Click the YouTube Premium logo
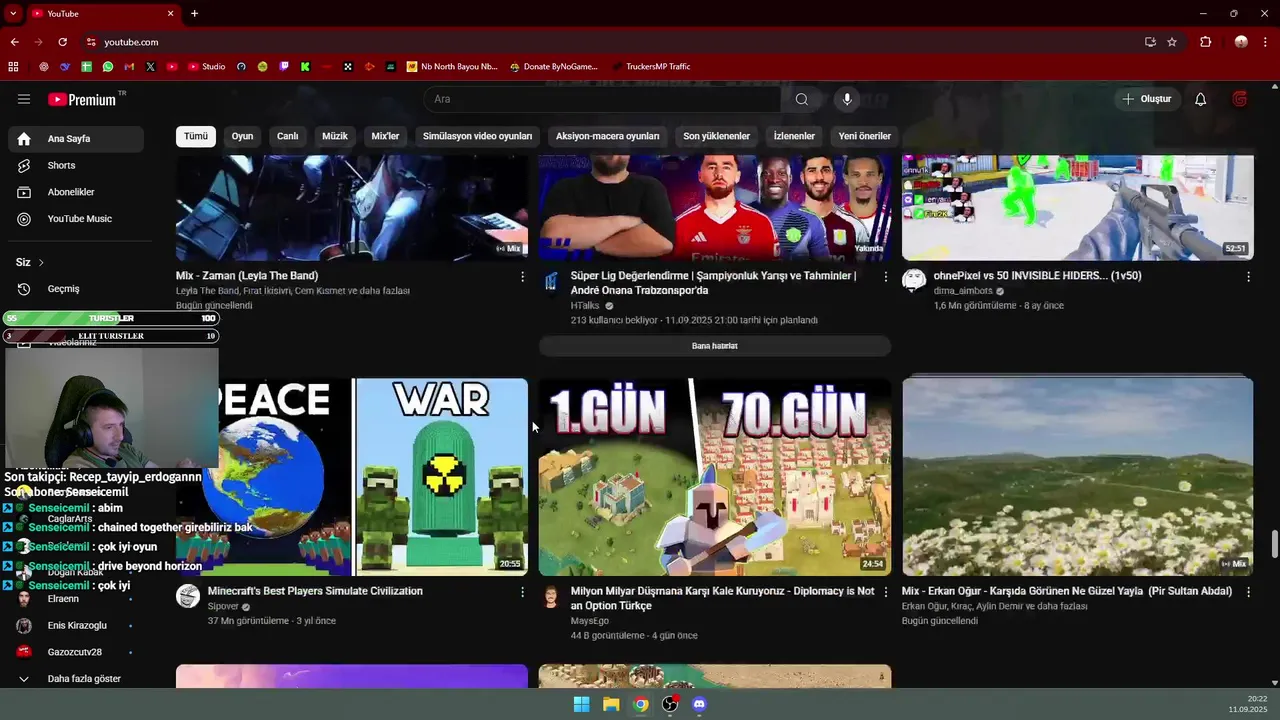 [82, 99]
